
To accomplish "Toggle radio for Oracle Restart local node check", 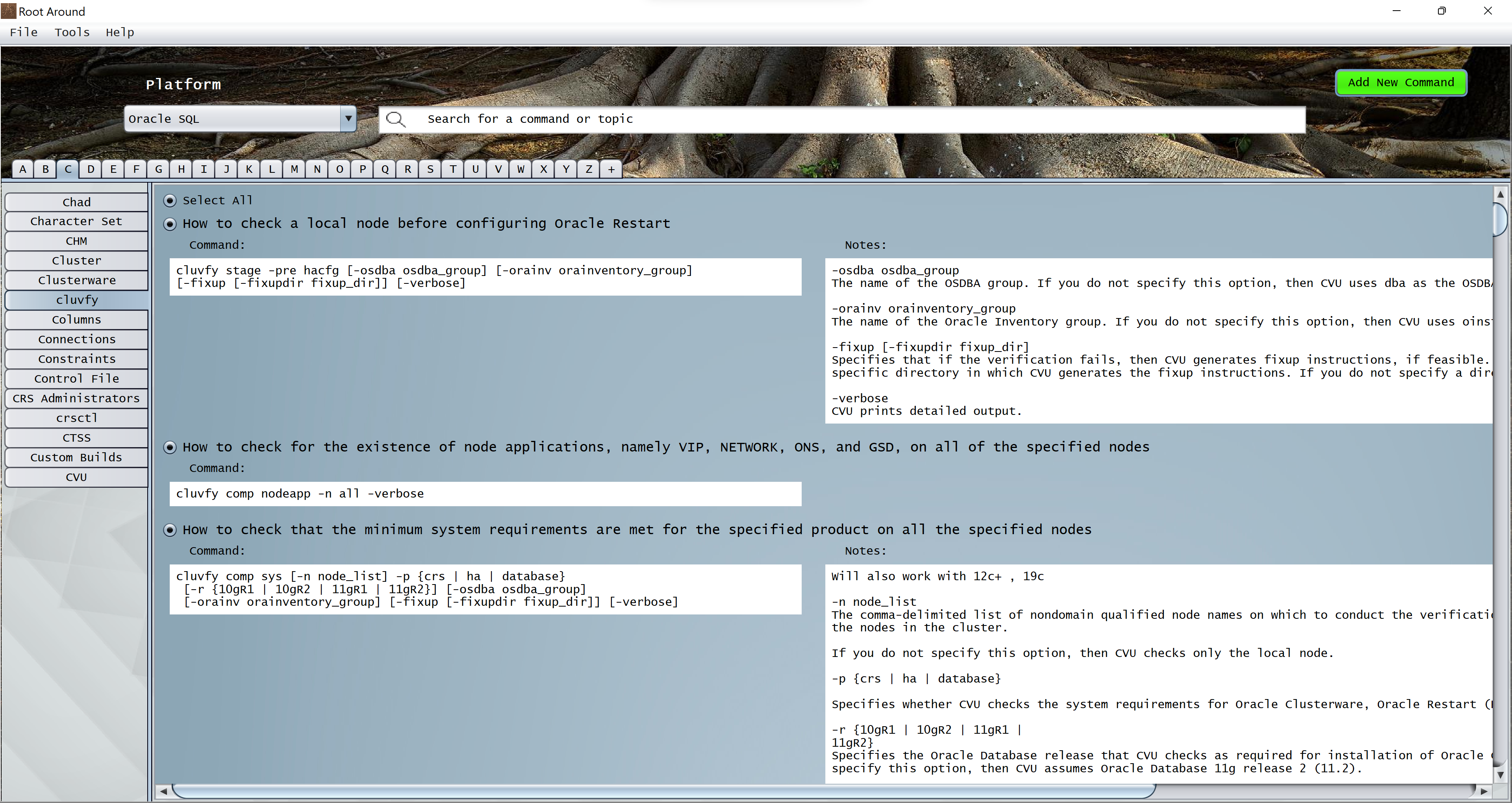I will tap(170, 224).
